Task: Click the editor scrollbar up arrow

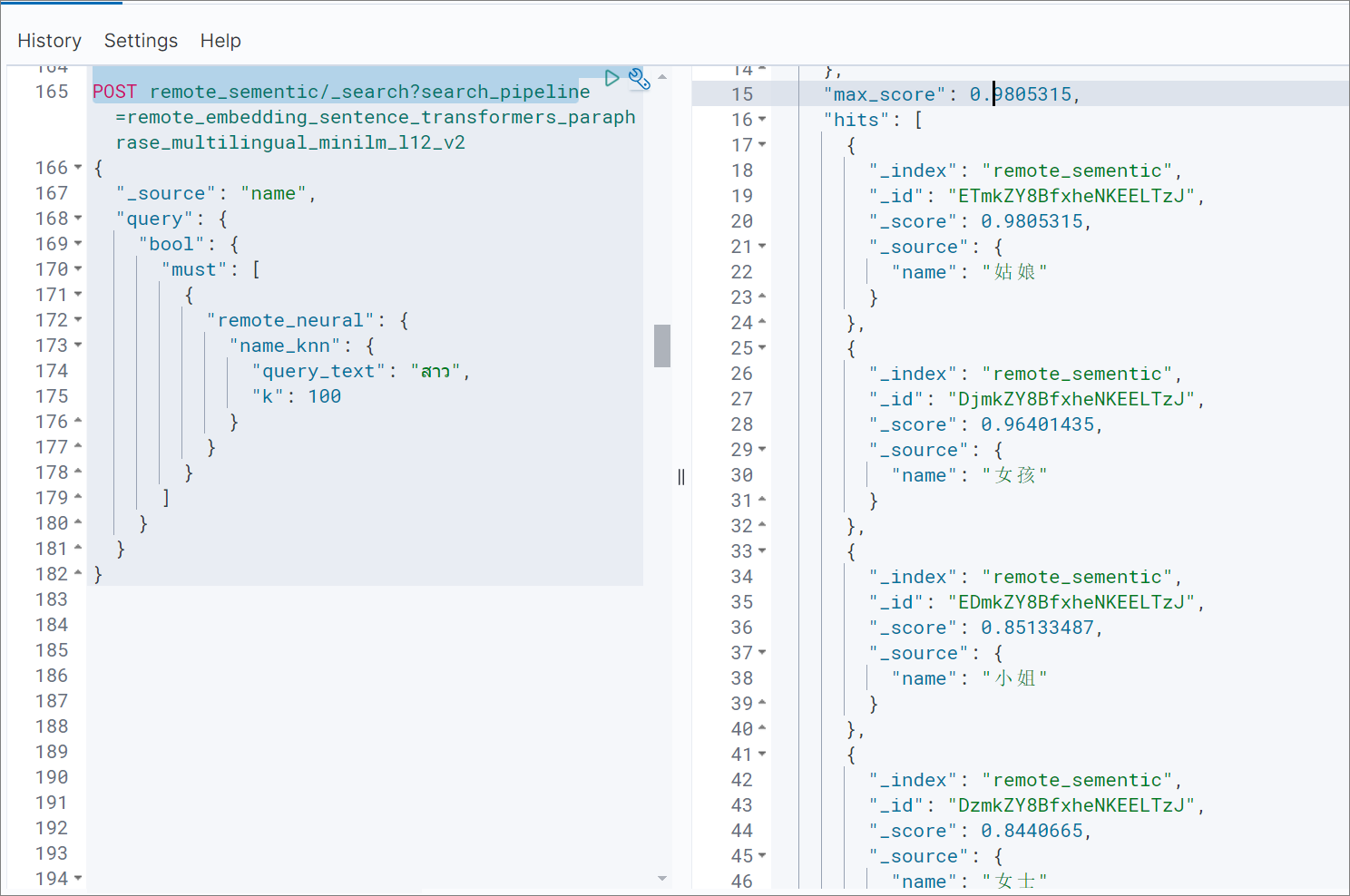Action: 662,77
